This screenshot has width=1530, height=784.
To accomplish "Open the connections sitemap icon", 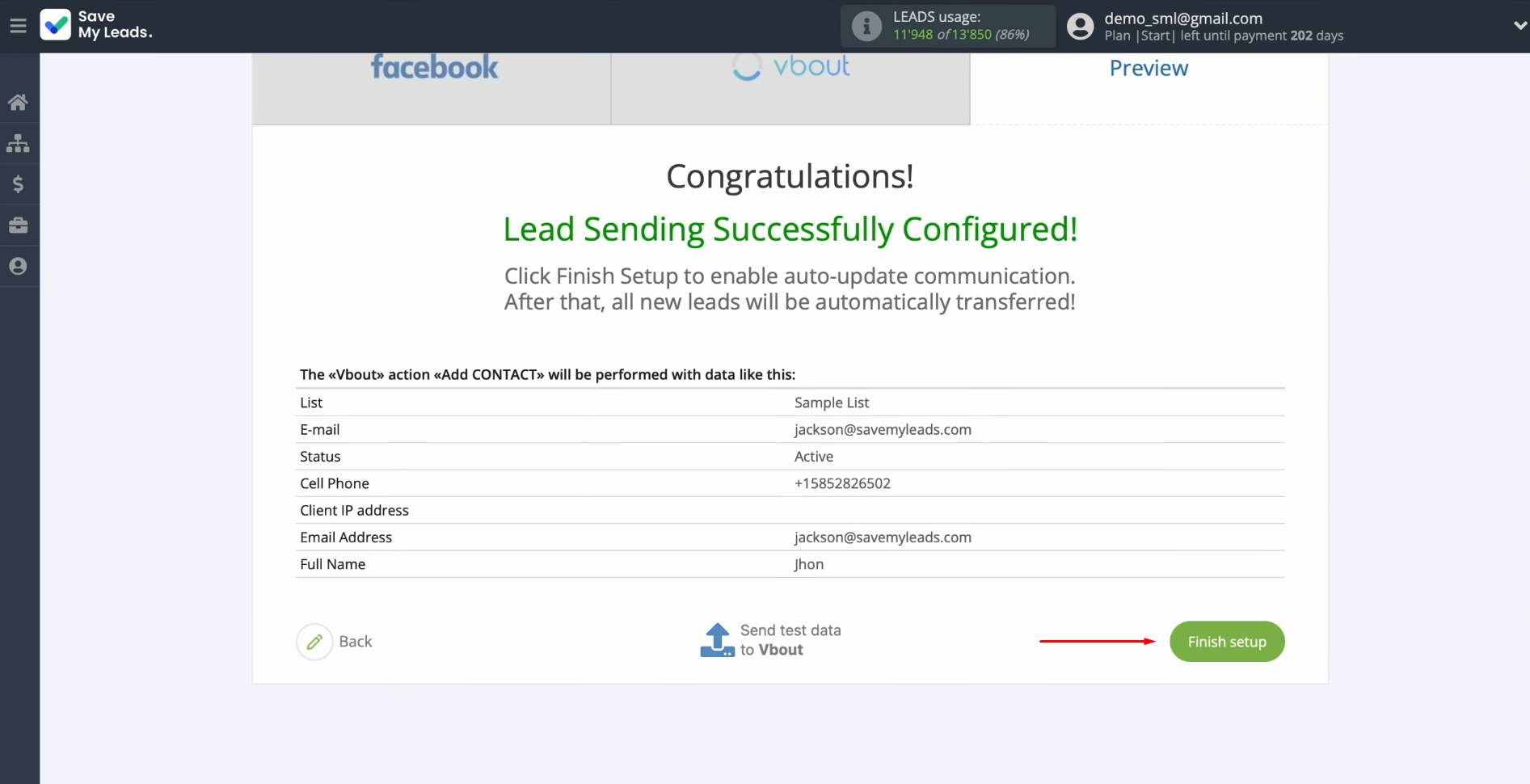I will pyautogui.click(x=18, y=143).
